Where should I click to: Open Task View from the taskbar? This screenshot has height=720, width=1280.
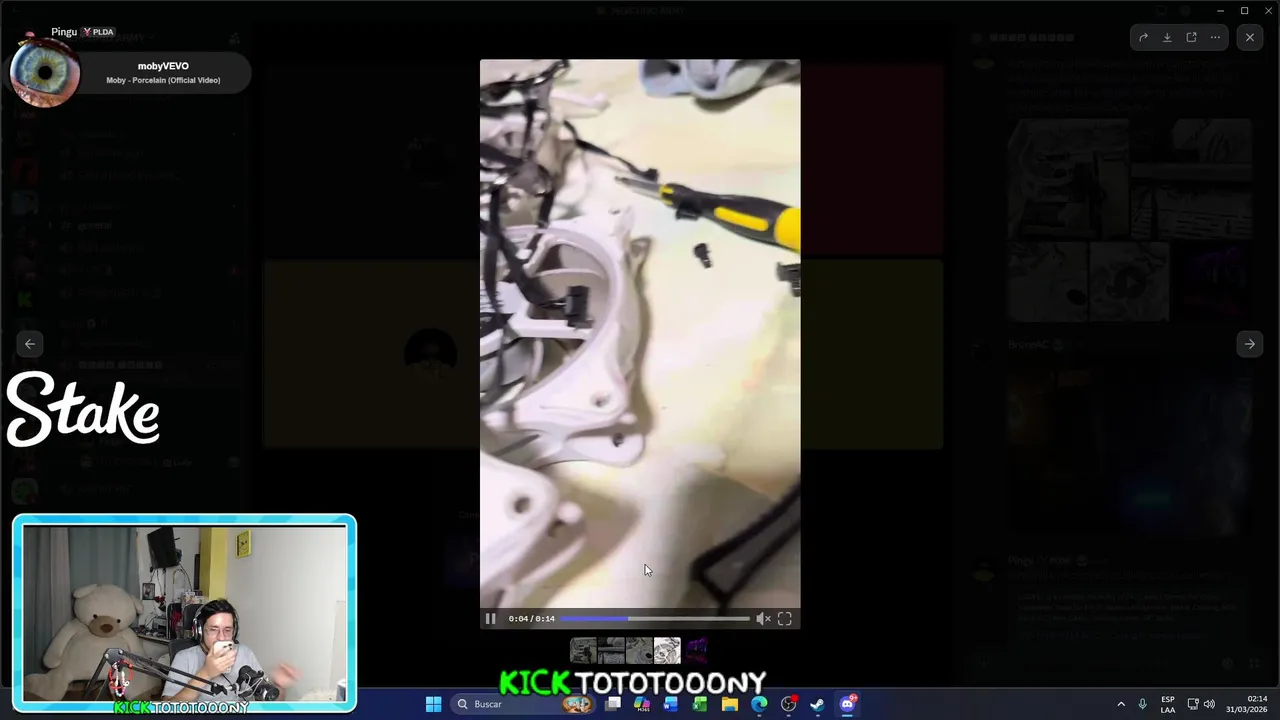point(613,704)
